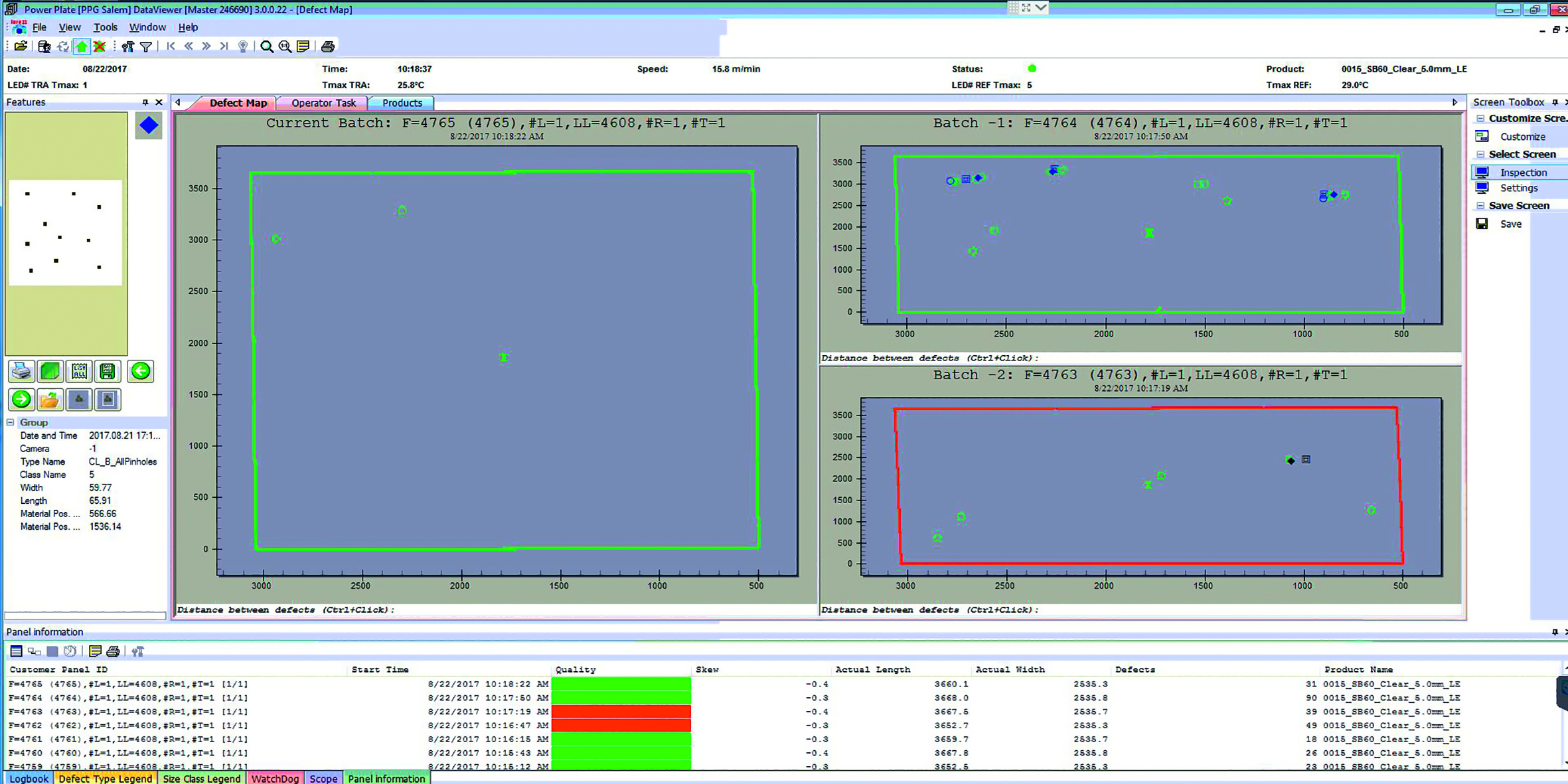Click framed grey defect image button in Features
The height and width of the screenshot is (784, 1568).
point(108,400)
